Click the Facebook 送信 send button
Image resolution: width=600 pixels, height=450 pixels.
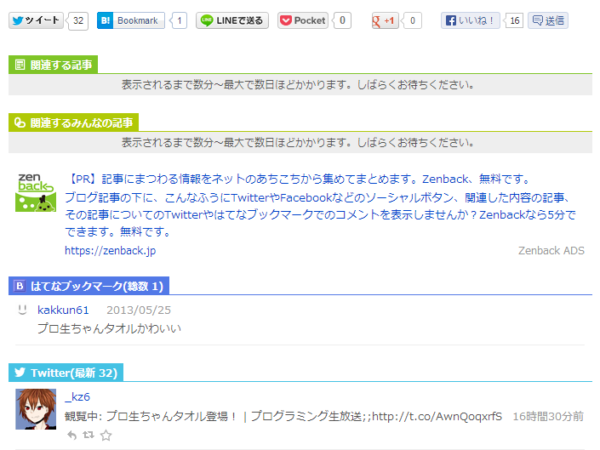pos(548,21)
